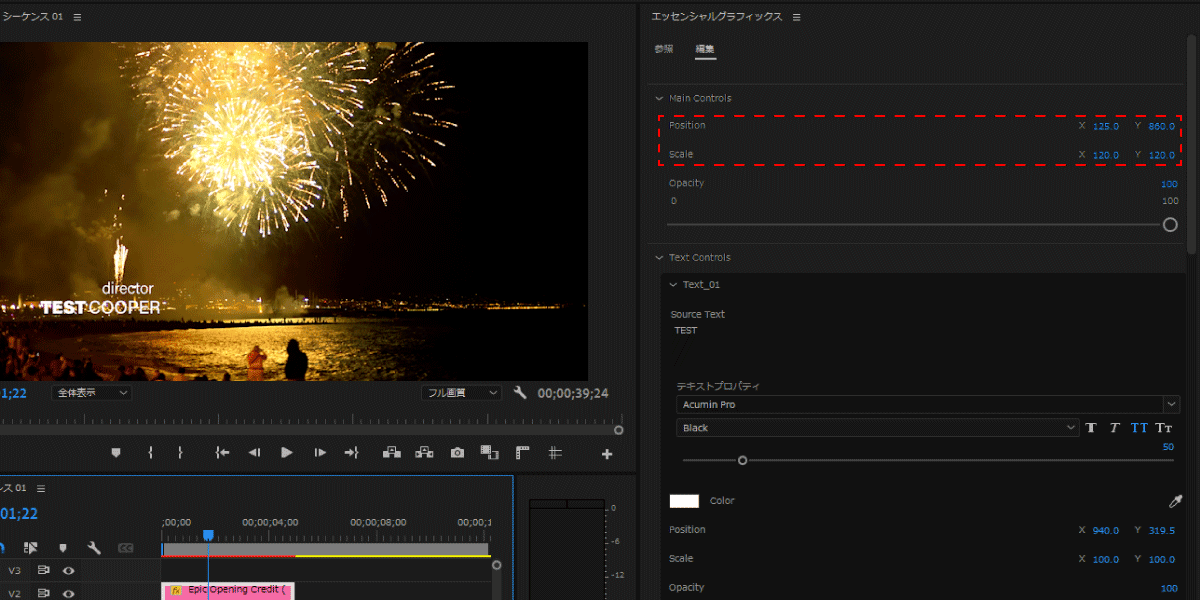Collapse the Text_01 group

pos(673,285)
